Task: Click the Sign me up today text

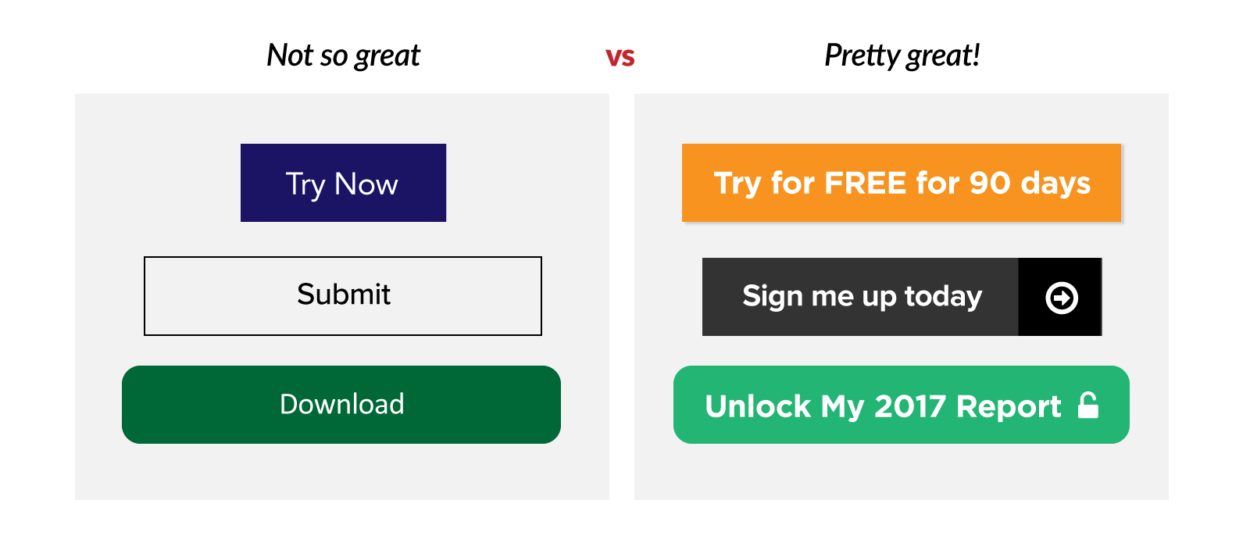Action: tap(861, 297)
